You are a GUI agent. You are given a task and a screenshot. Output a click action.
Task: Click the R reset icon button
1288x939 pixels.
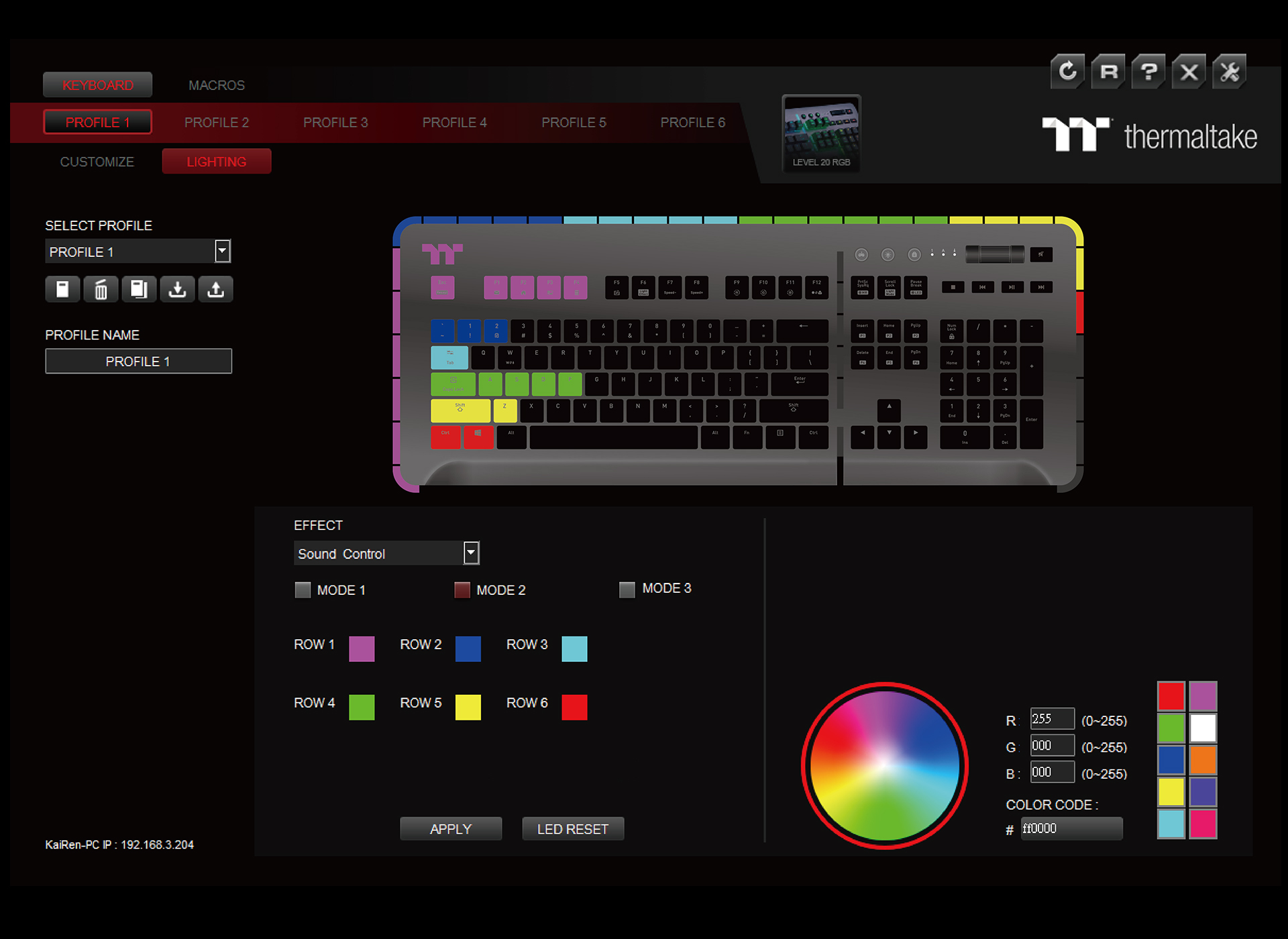click(x=1108, y=71)
